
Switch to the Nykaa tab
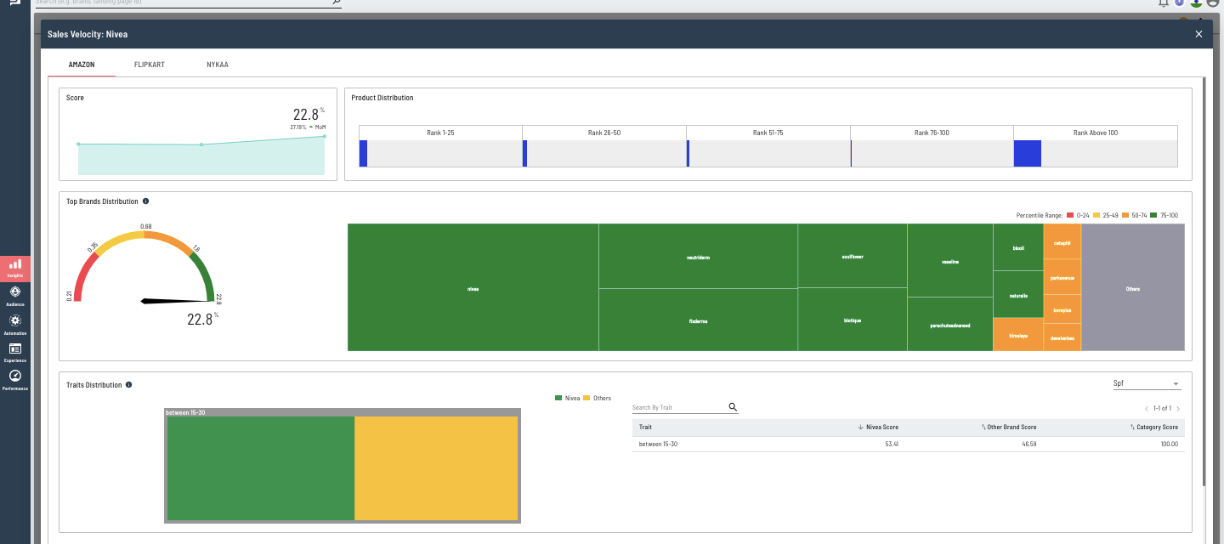(217, 64)
